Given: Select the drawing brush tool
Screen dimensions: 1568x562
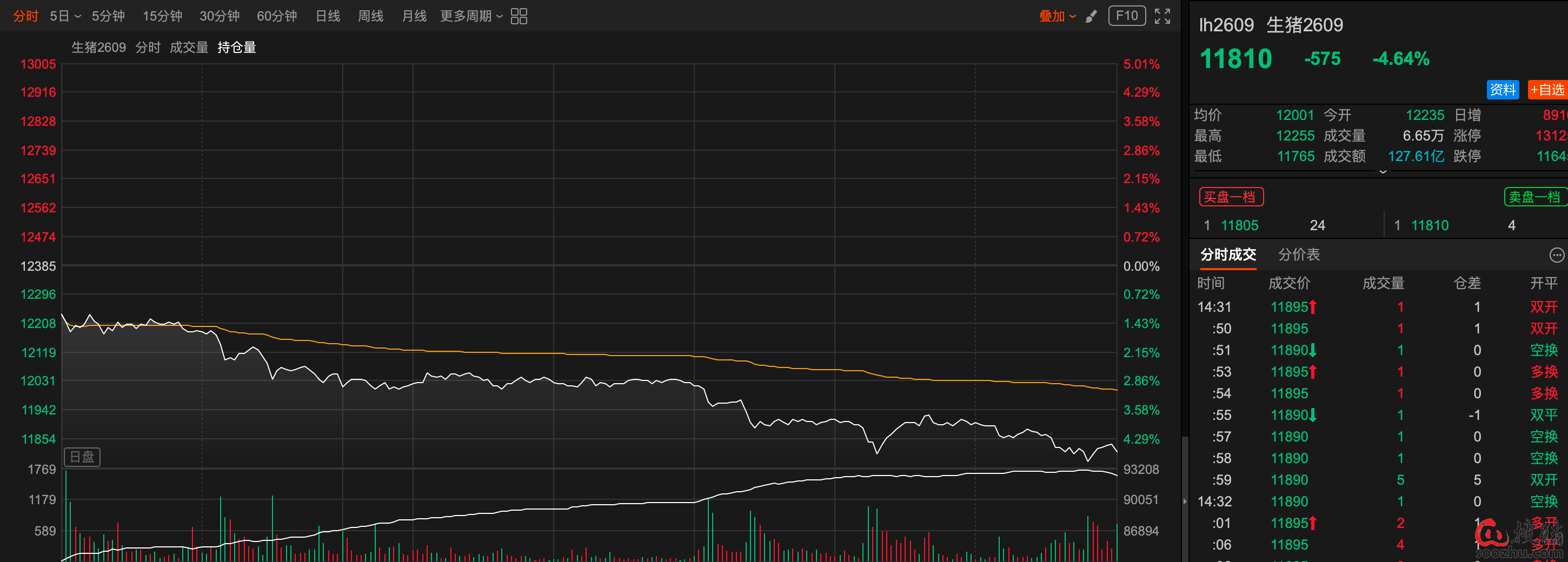Looking at the screenshot, I should [1091, 16].
